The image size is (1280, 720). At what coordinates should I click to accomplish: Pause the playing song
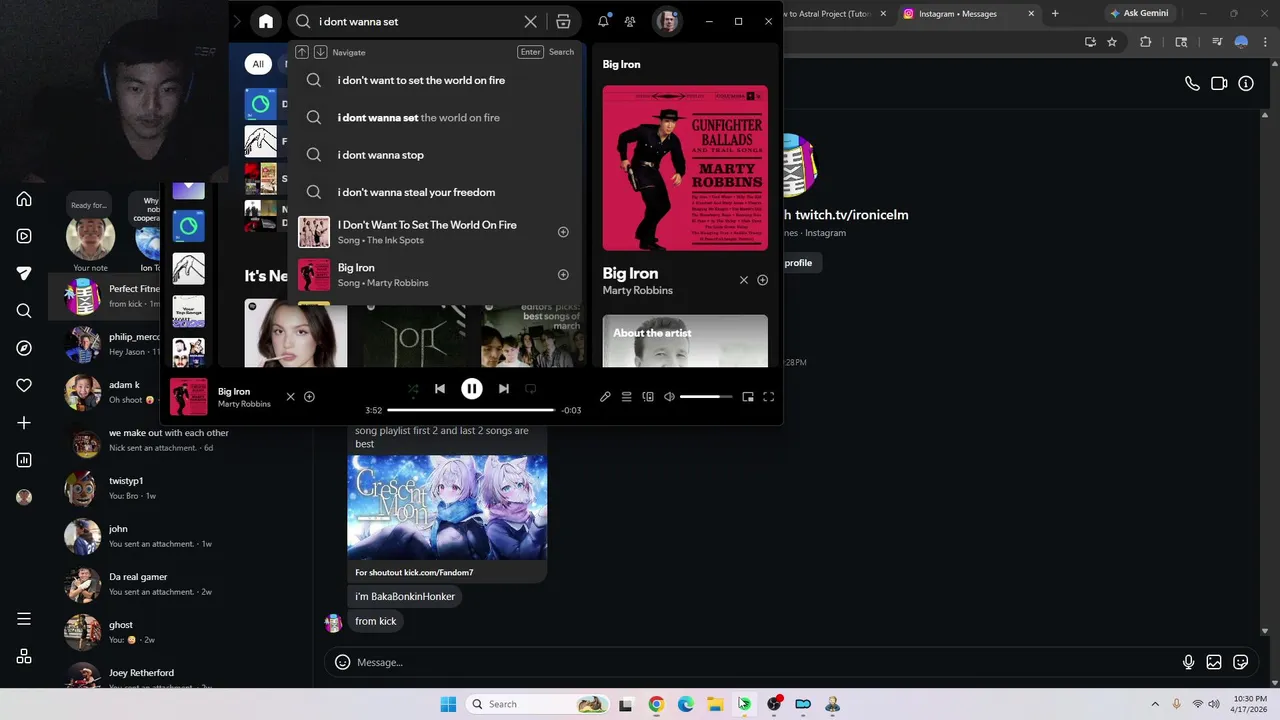pyautogui.click(x=471, y=389)
